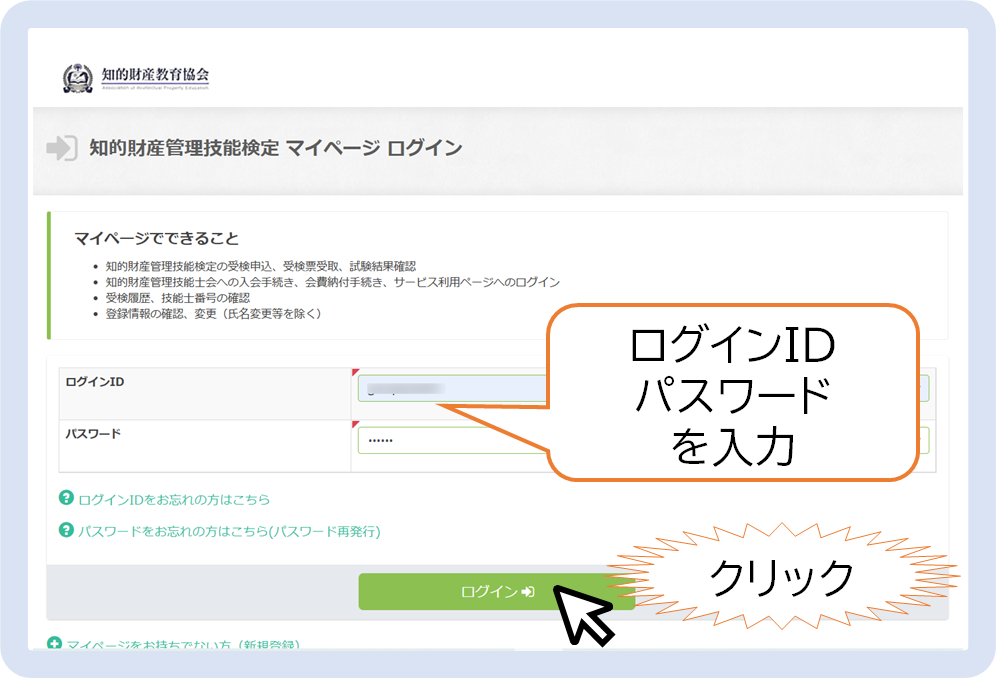Click the plus icon beside 新規登録 link
Viewport: 996px width, 678px height.
pos(55,645)
